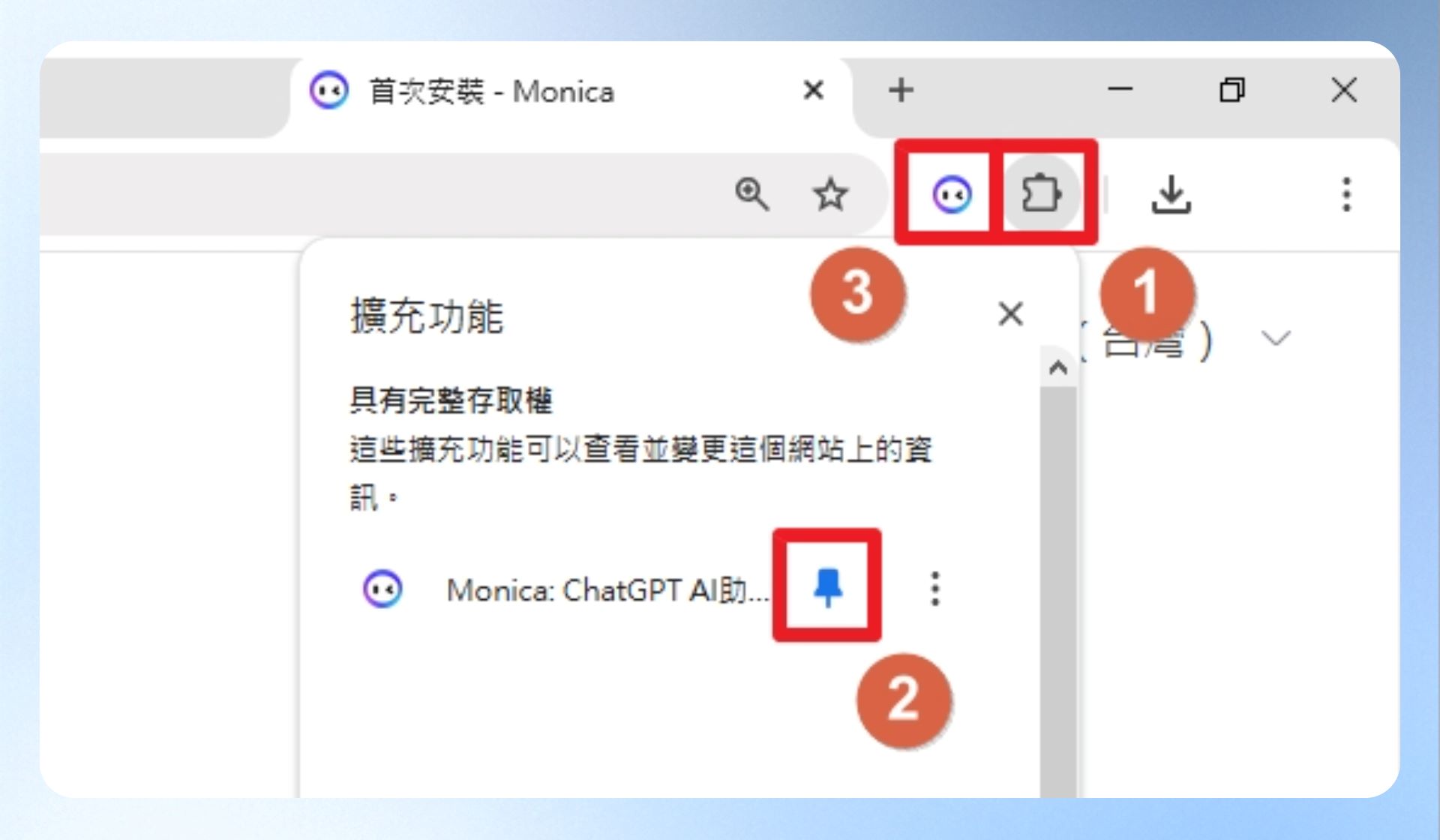Click the Monica icon in extensions list

(x=382, y=589)
